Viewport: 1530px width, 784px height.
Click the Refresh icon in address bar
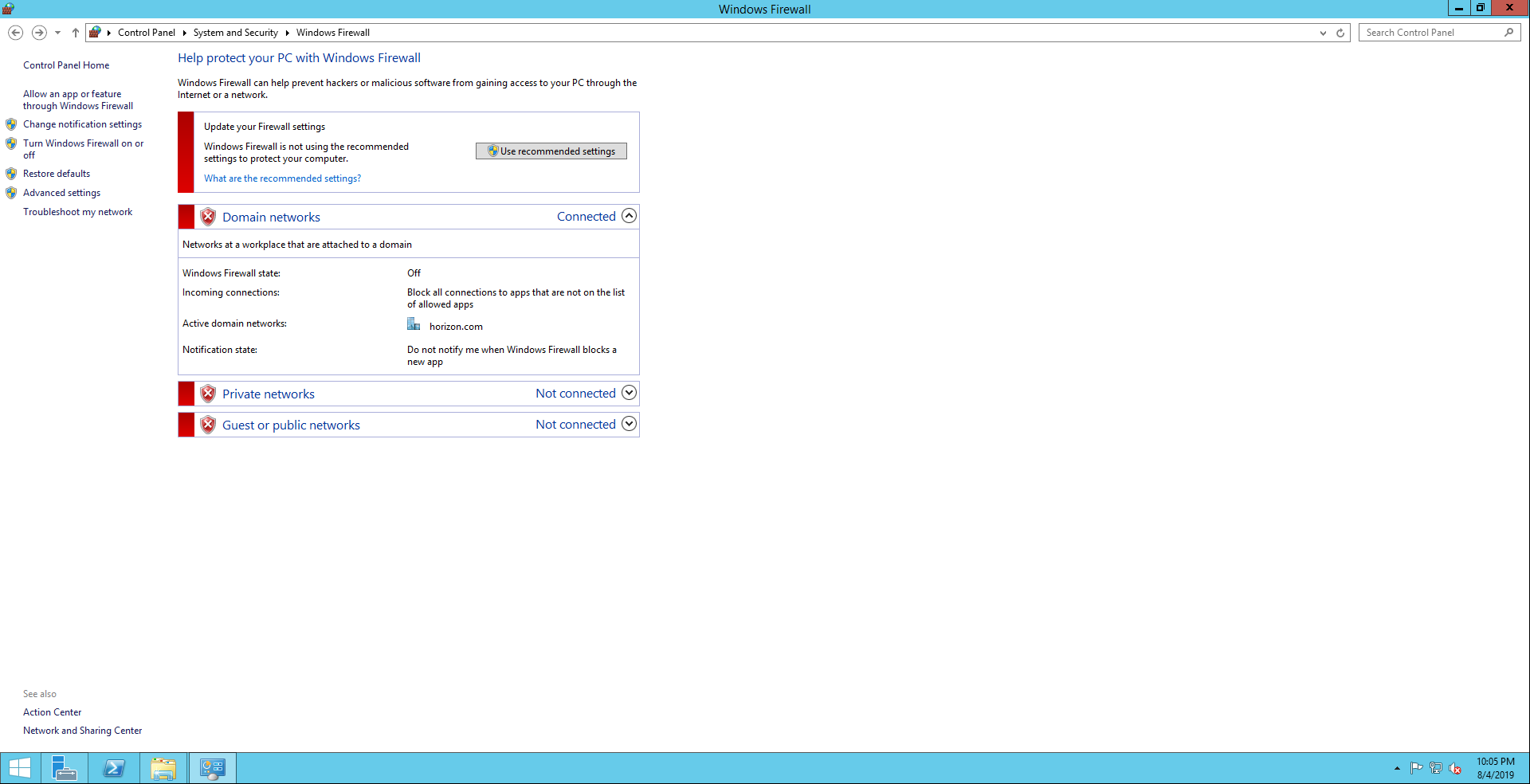tap(1340, 33)
